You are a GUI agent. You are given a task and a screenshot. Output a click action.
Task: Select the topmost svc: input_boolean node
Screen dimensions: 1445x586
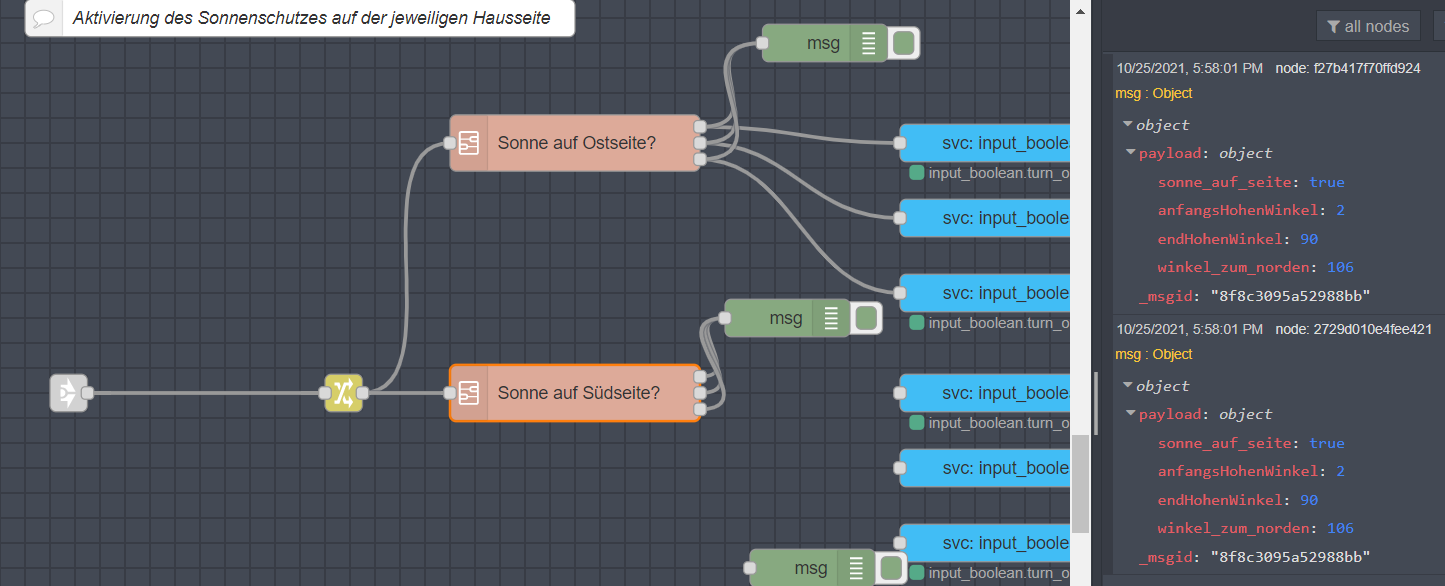(x=984, y=143)
